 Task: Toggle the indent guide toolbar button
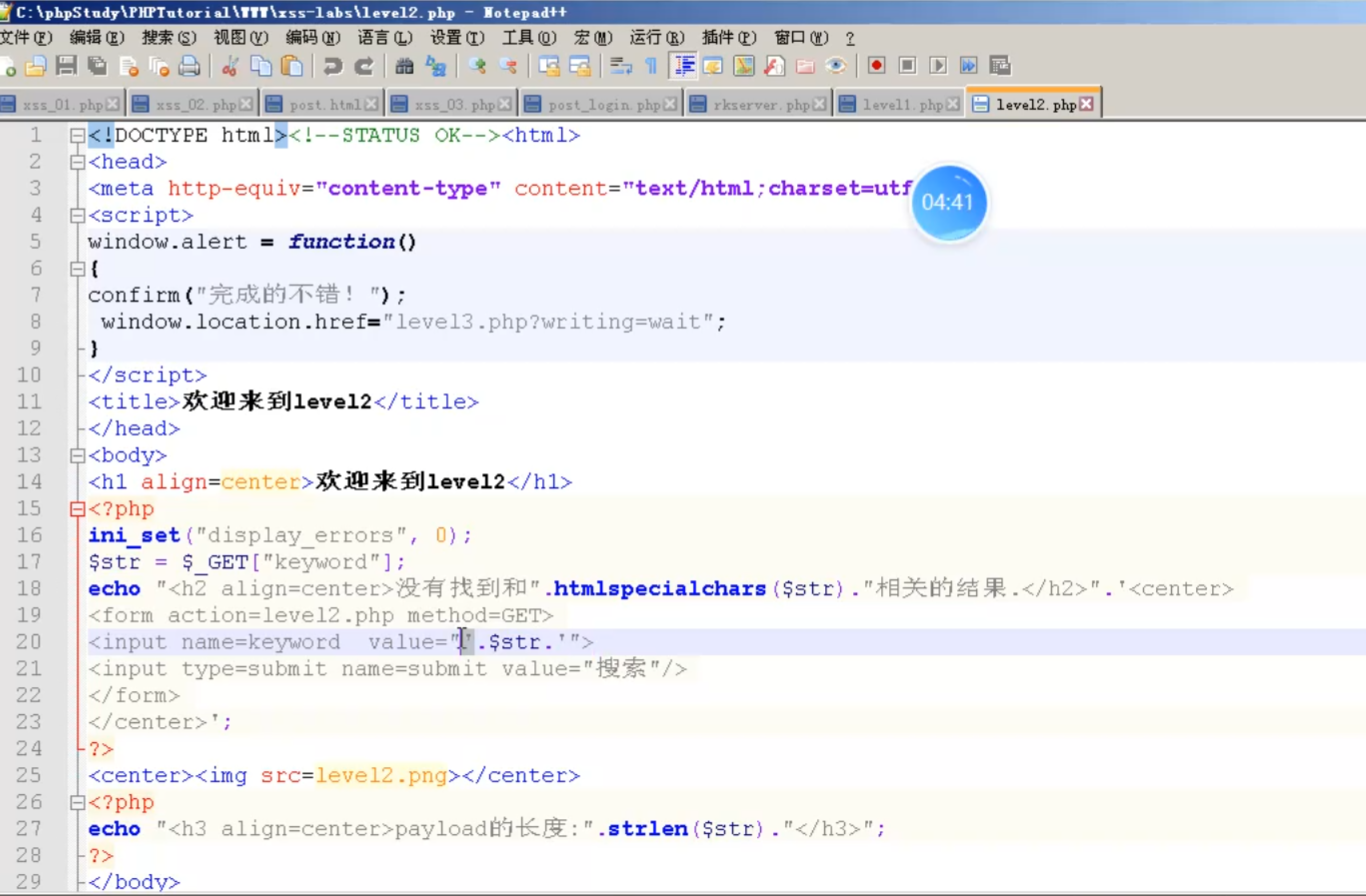coord(684,65)
